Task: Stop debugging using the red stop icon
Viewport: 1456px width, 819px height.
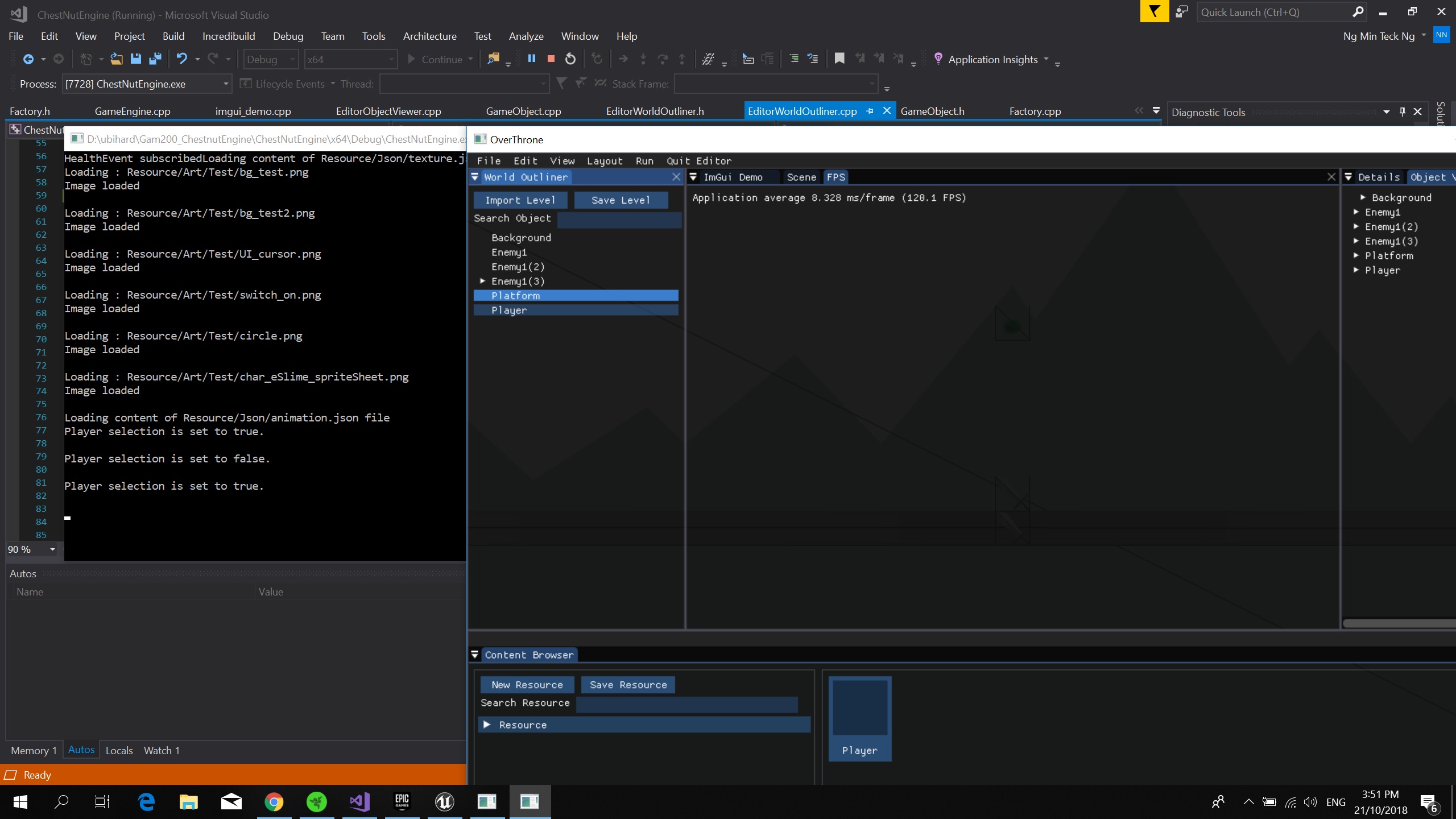Action: tap(550, 59)
